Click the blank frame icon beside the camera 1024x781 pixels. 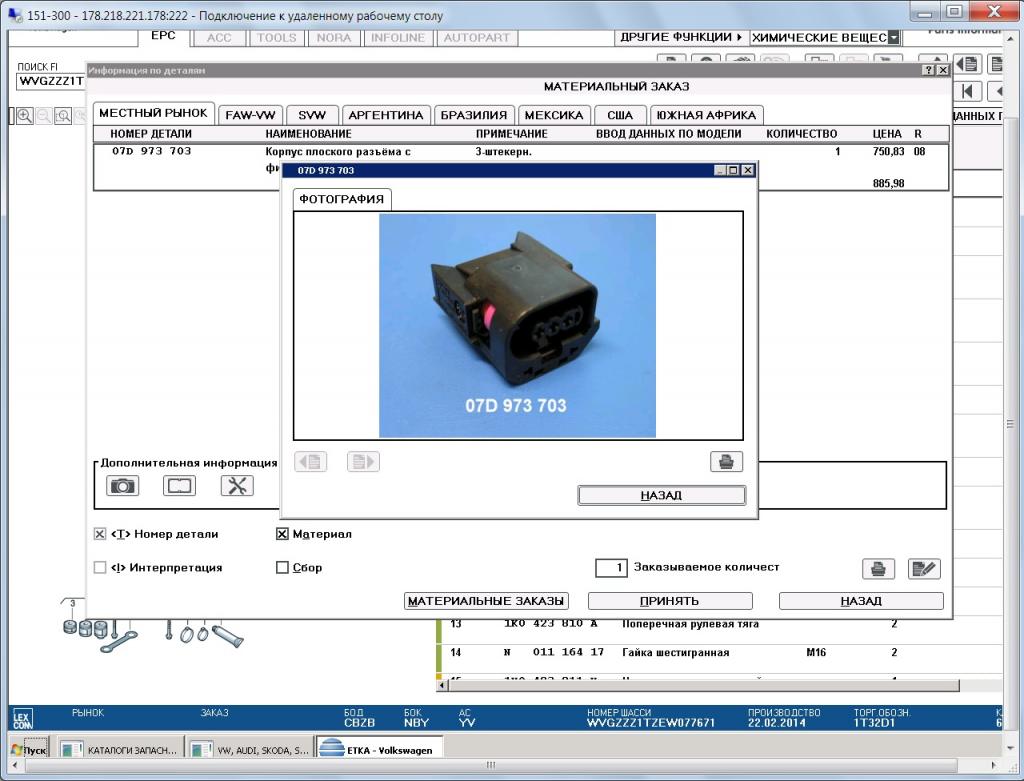pyautogui.click(x=179, y=486)
